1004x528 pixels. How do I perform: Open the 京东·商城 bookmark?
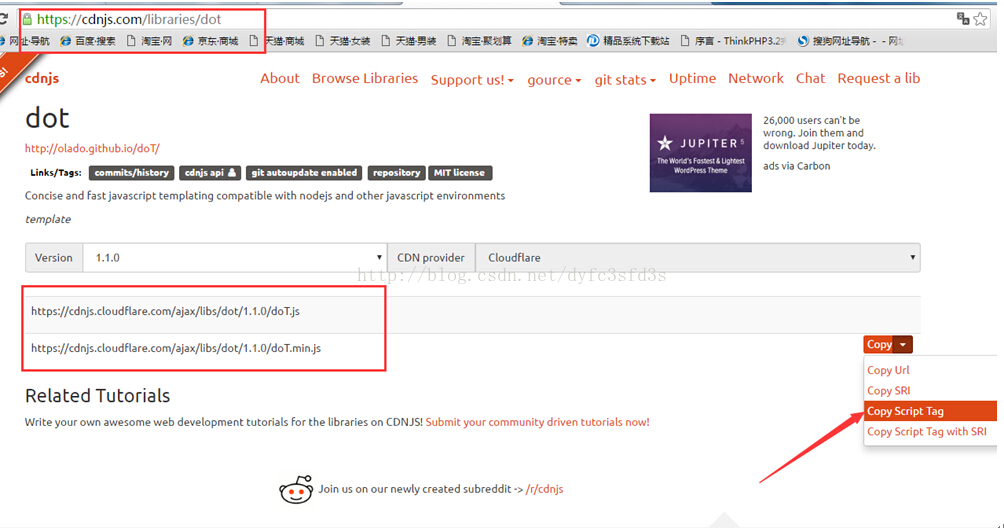210,41
